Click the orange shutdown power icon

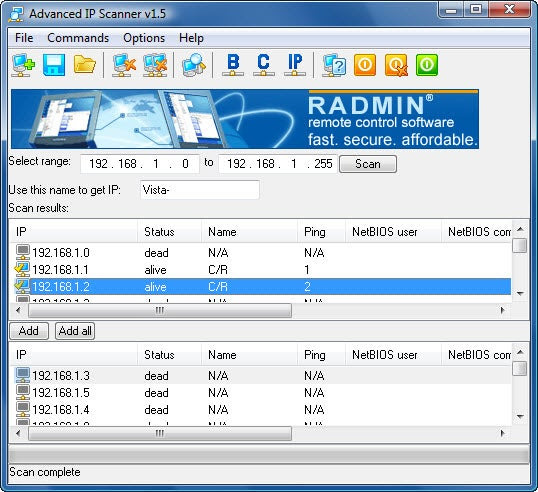pyautogui.click(x=365, y=65)
